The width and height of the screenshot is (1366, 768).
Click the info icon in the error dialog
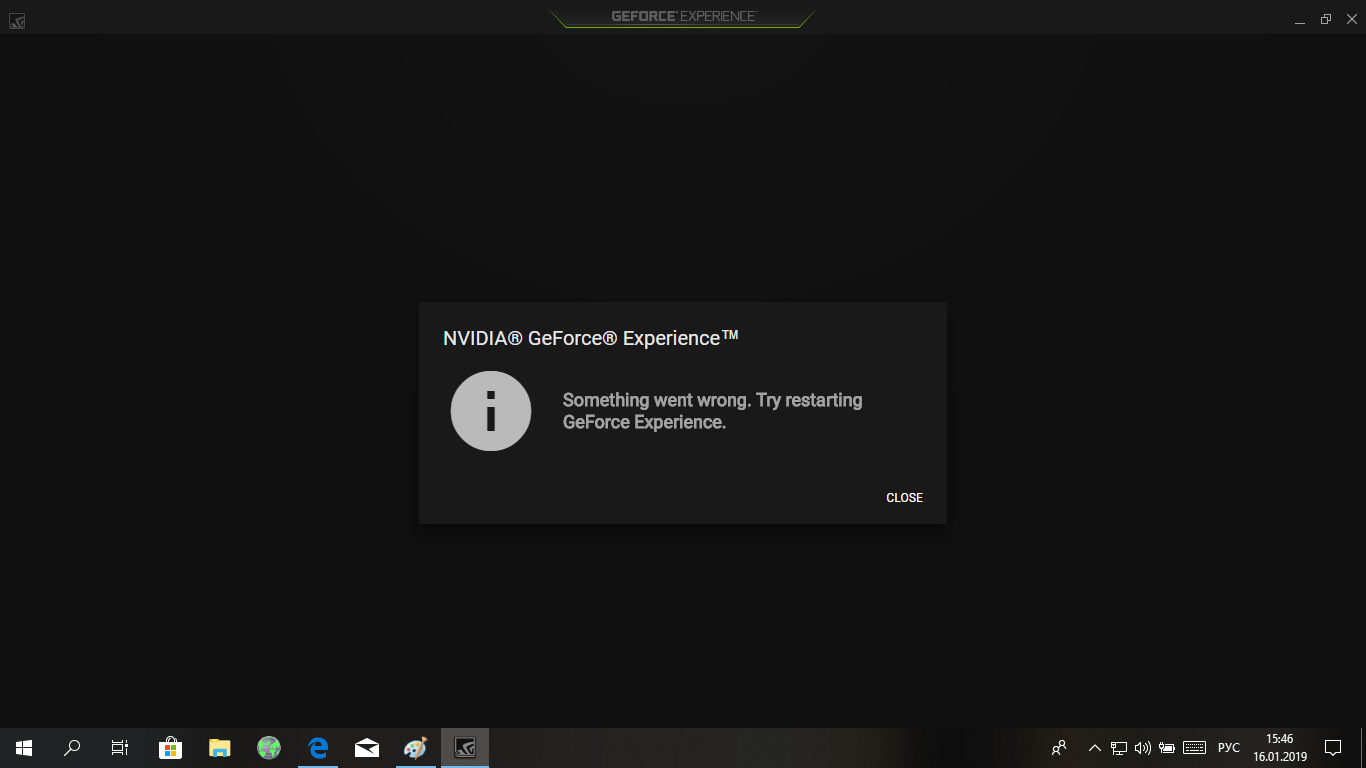[x=491, y=411]
